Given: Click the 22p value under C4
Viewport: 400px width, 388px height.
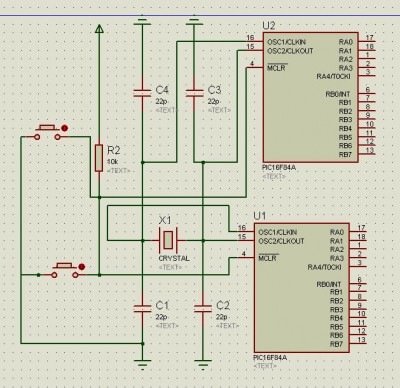Looking at the screenshot, I should pos(161,102).
